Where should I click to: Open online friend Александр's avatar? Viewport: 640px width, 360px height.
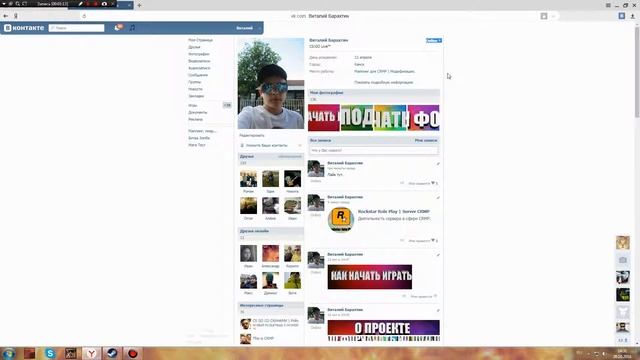pos(271,253)
